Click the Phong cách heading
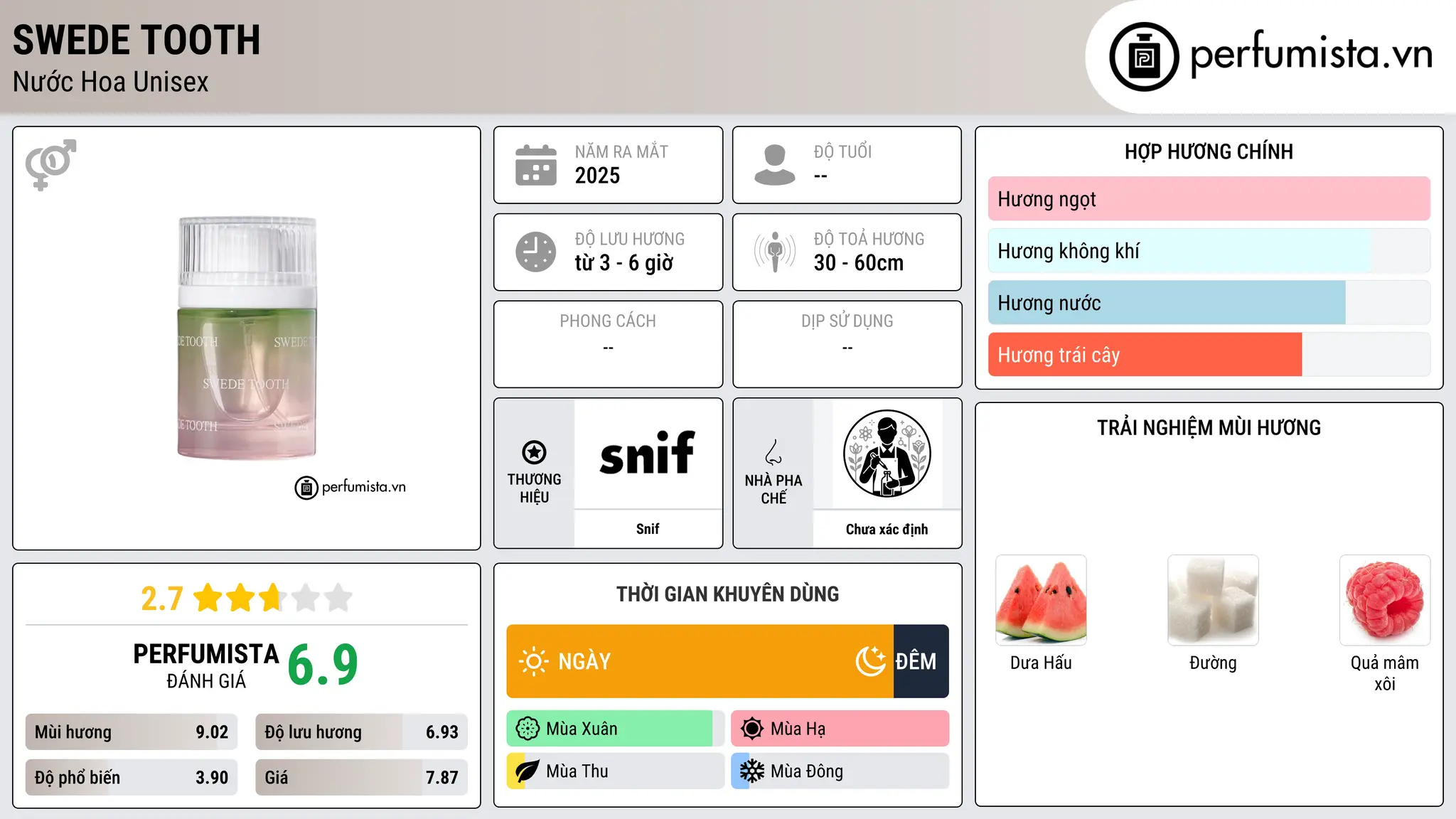The image size is (1456, 819). [x=608, y=321]
